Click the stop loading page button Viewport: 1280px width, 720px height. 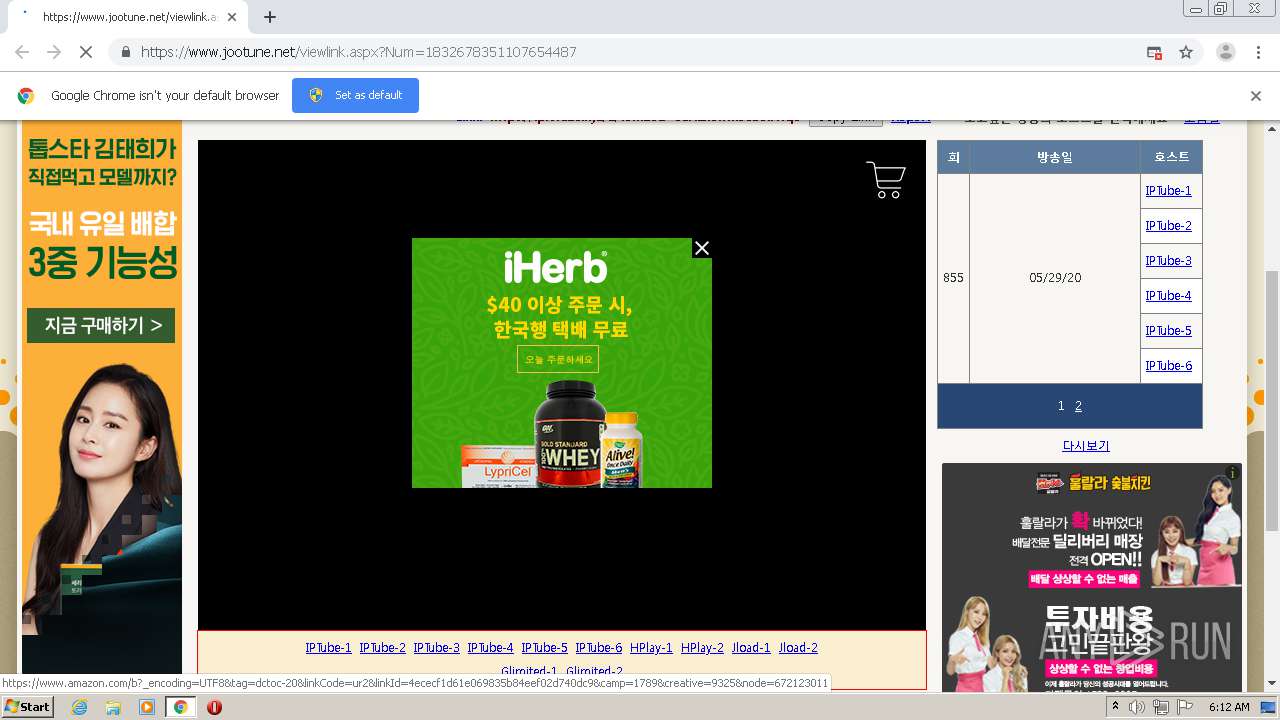point(86,52)
